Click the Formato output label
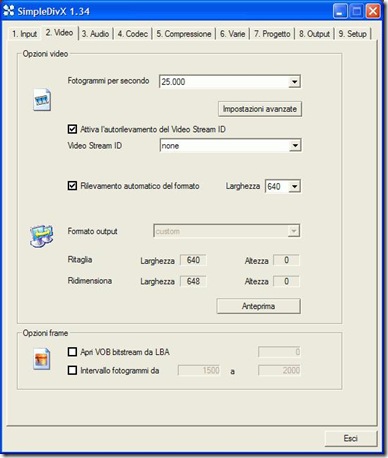The width and height of the screenshot is (388, 458). (92, 231)
